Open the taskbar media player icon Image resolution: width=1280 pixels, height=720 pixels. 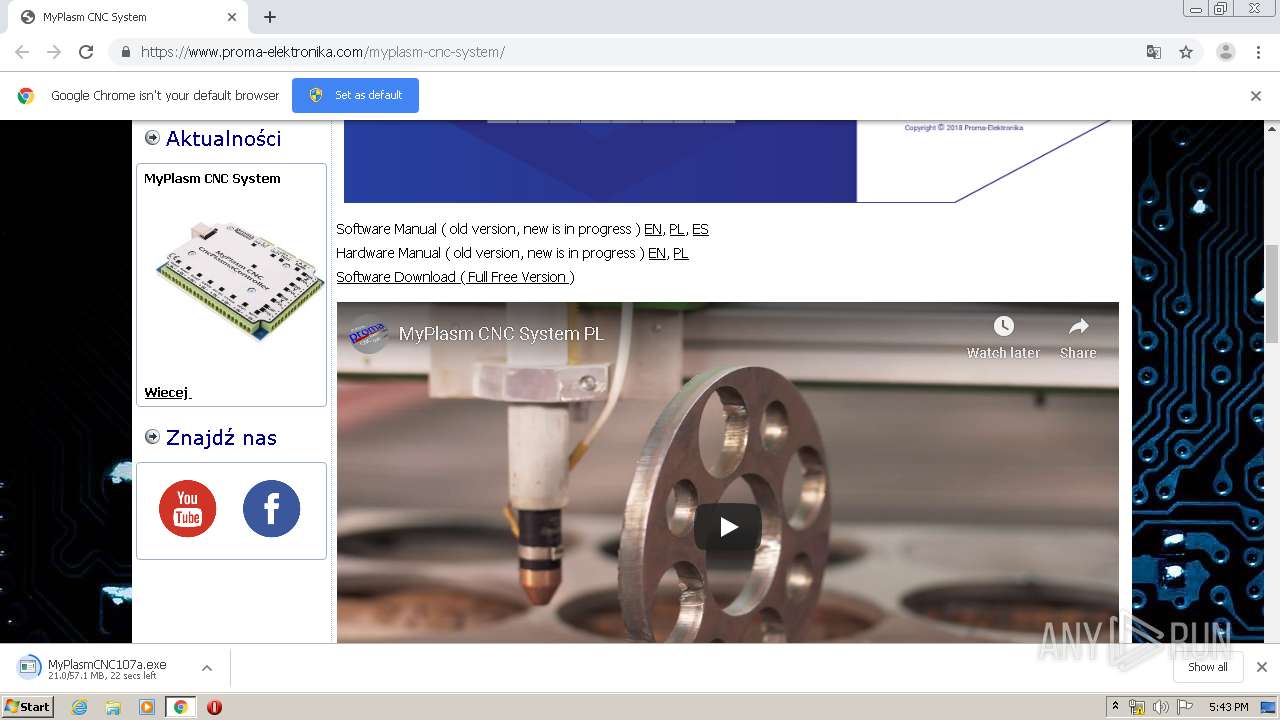[147, 707]
